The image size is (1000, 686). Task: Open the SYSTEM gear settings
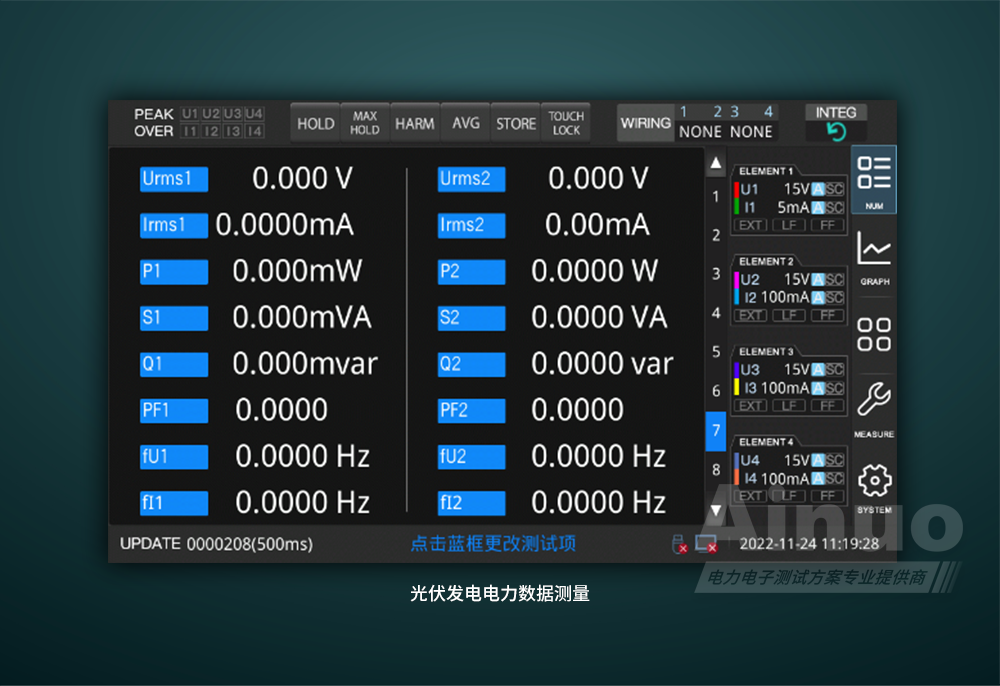(x=874, y=484)
